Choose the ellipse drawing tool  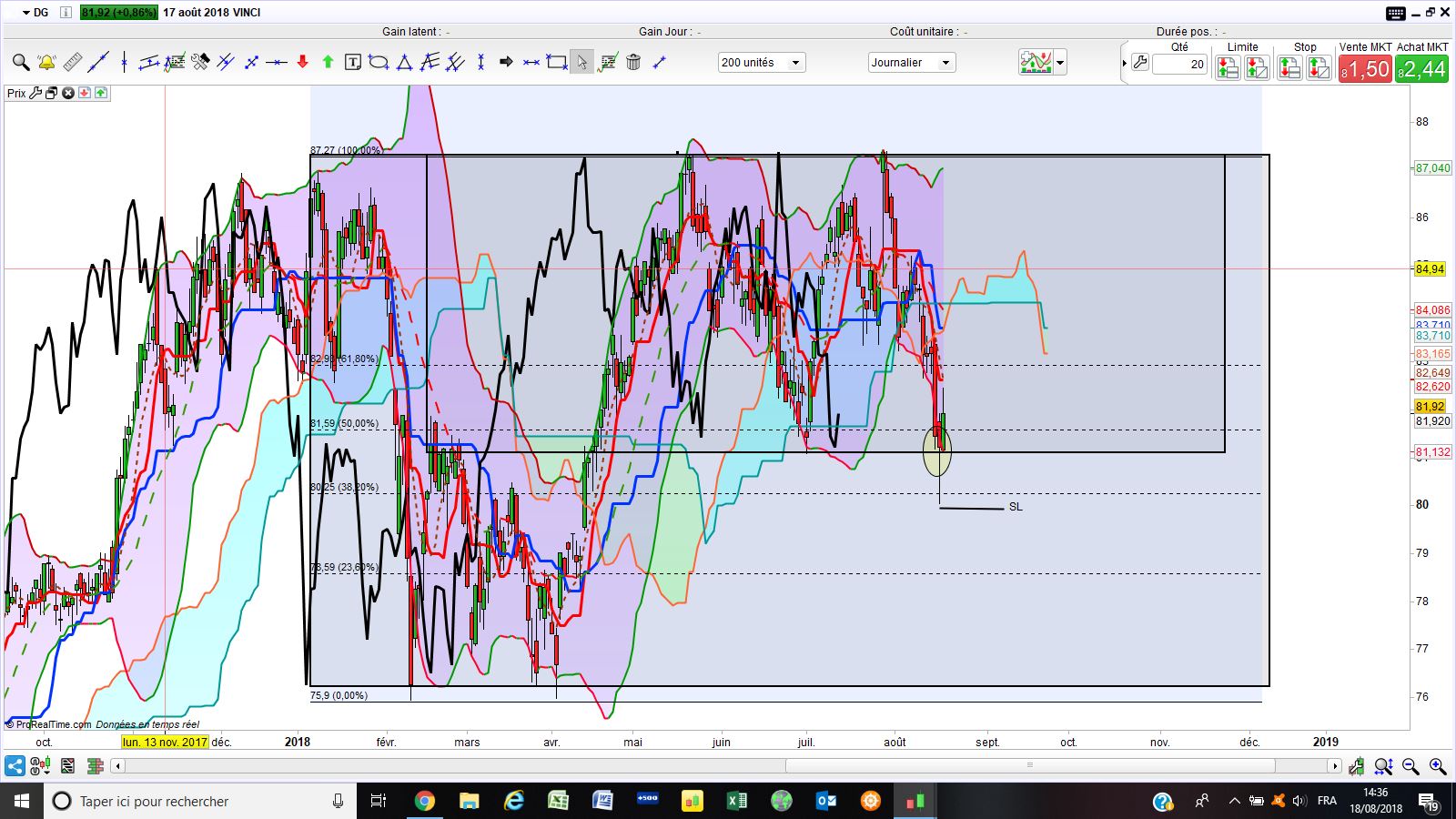click(379, 63)
